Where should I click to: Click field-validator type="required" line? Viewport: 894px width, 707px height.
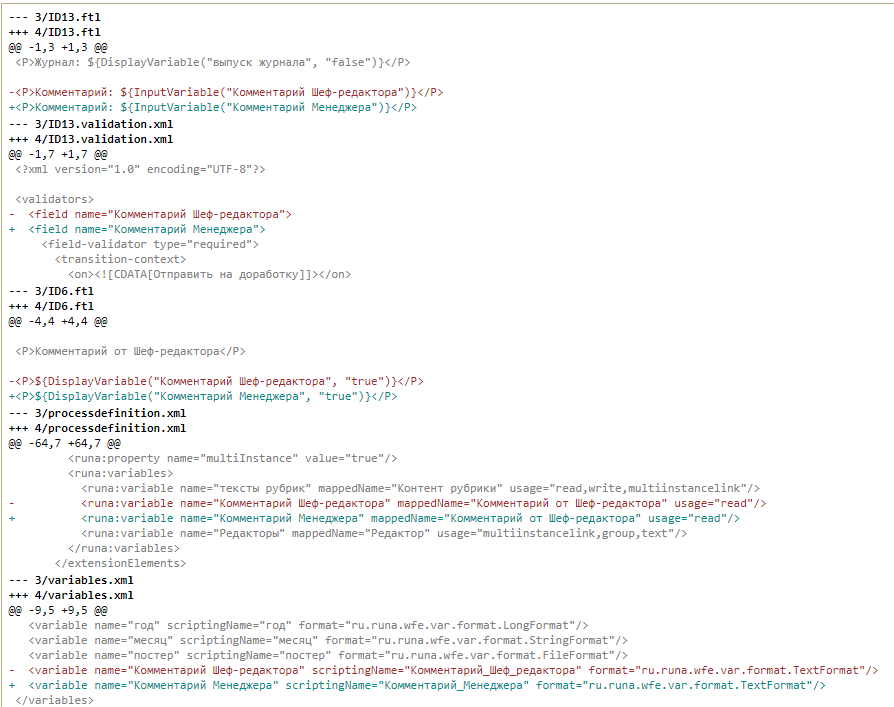(x=151, y=245)
